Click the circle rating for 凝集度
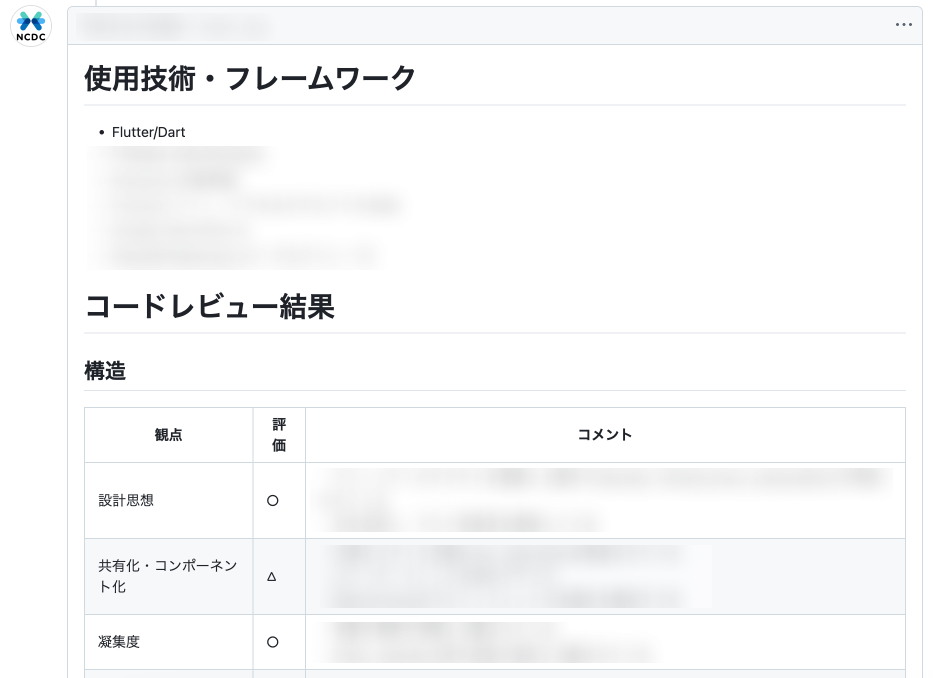 point(273,642)
